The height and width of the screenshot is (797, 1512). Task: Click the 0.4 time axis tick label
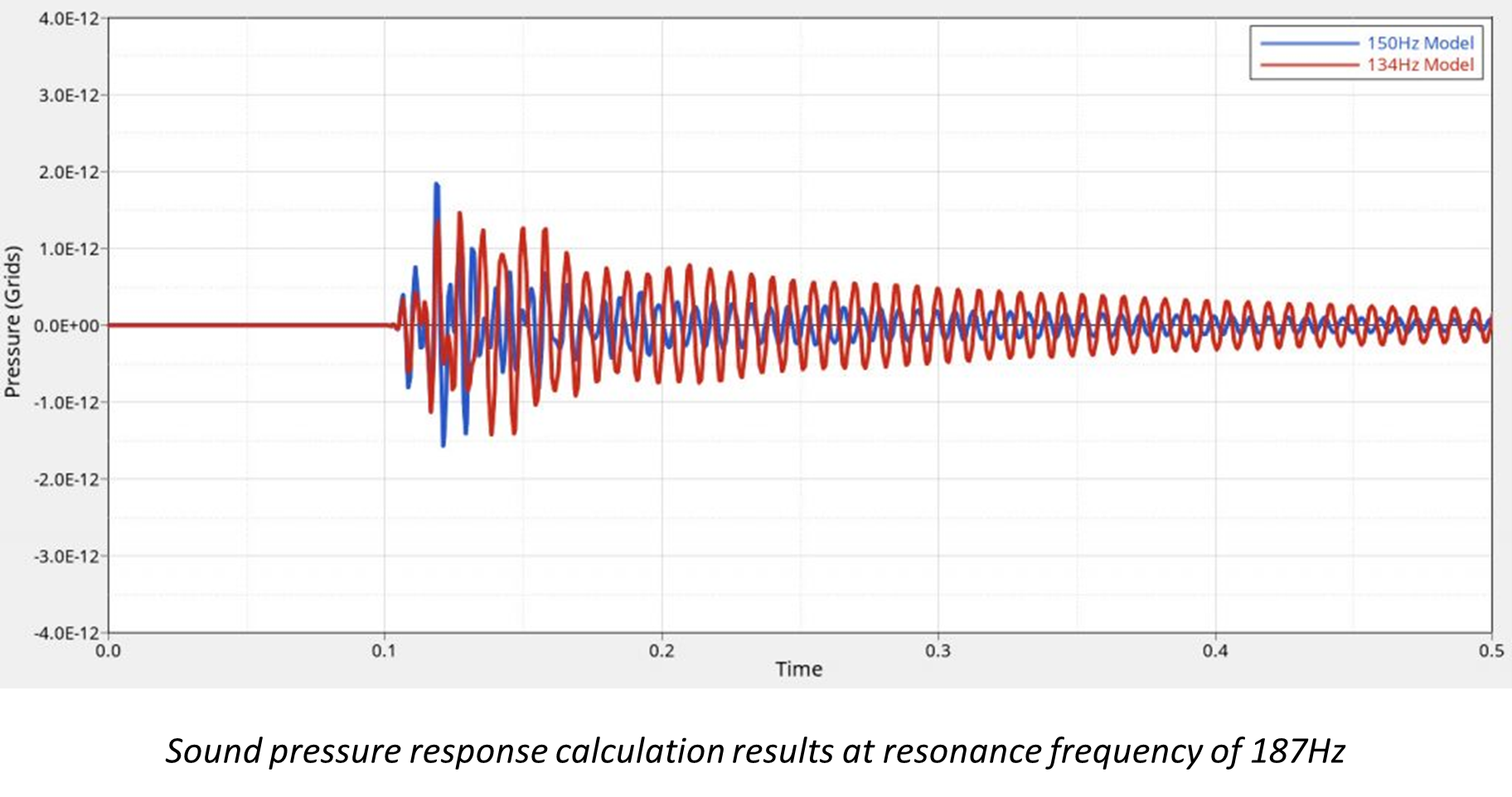click(1215, 650)
